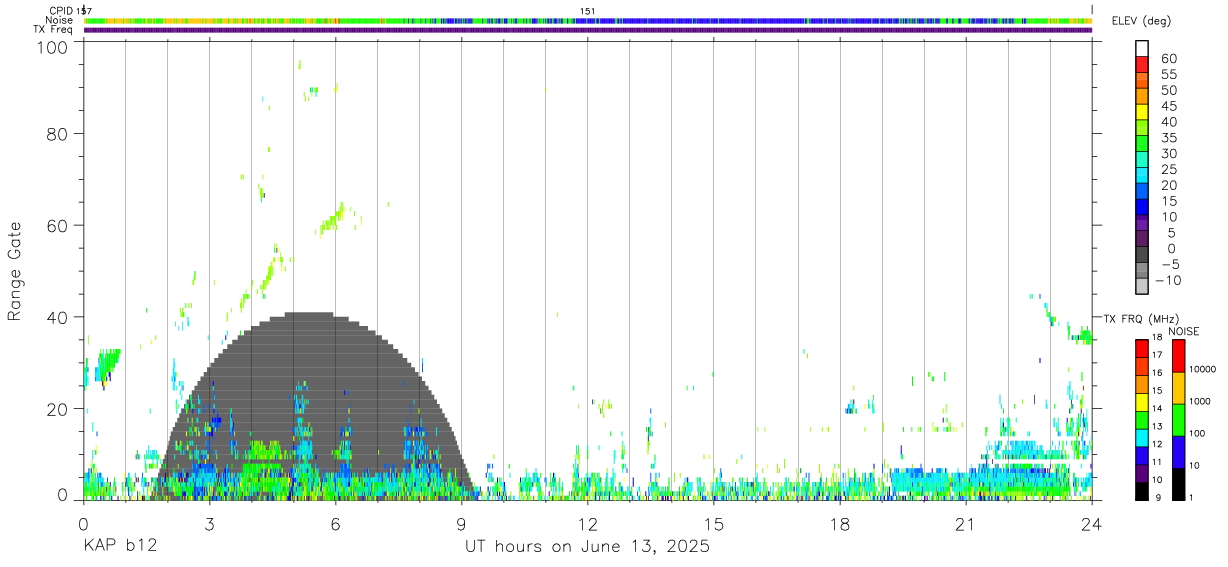This screenshot has width=1228, height=567.
Task: Click the 11 label on the TX FRQ scale
Action: coord(1159,462)
